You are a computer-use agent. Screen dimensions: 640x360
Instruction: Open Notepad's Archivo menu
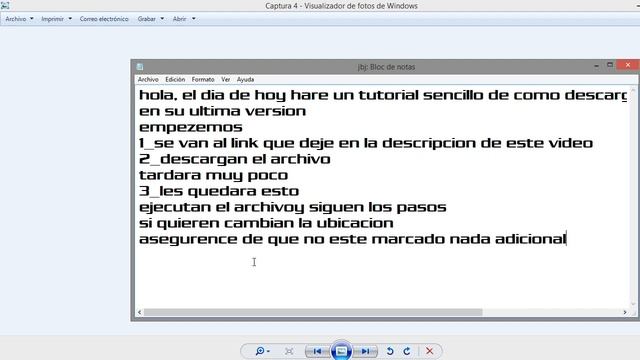point(148,80)
